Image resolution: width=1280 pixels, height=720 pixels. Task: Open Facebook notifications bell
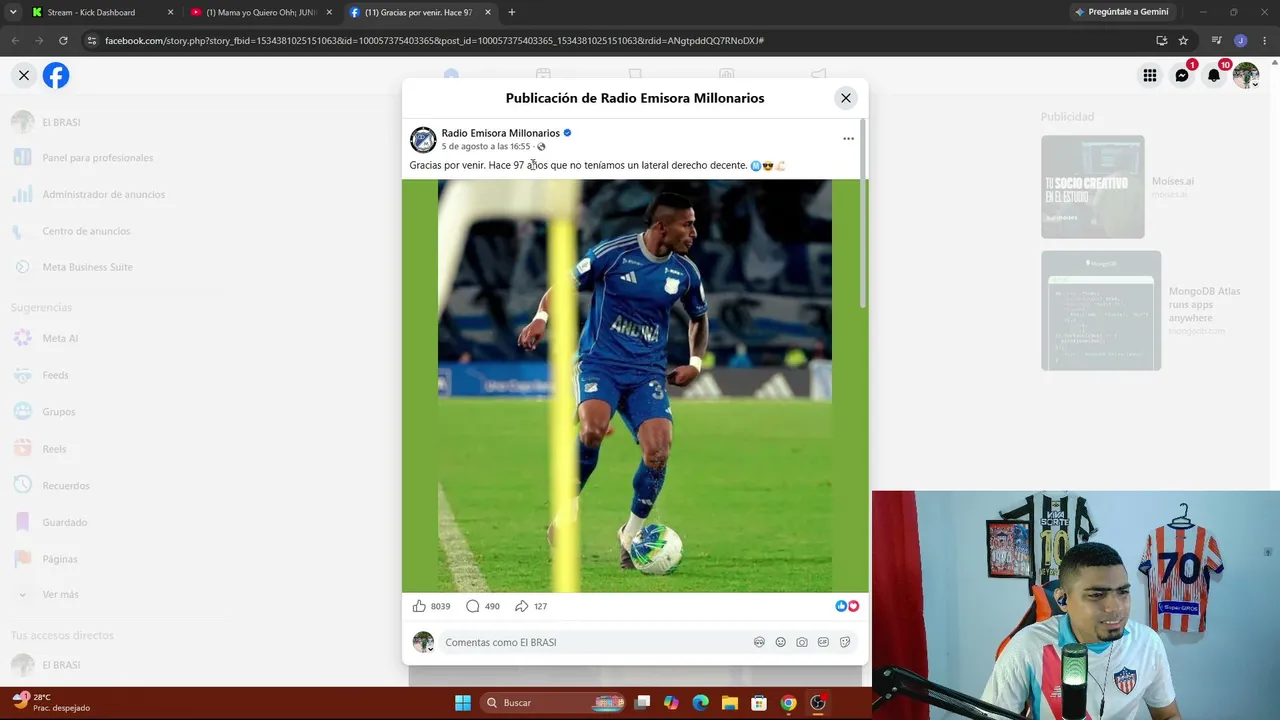(1214, 75)
